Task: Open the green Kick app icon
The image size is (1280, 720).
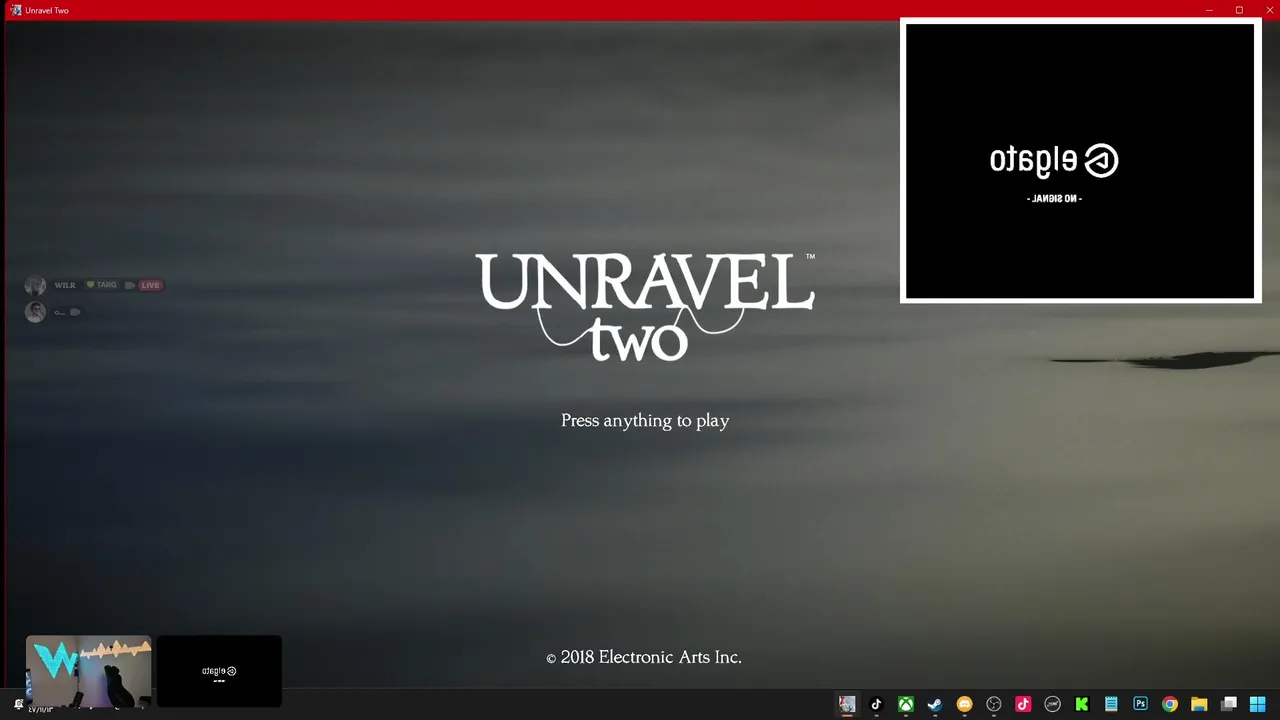Action: (x=1082, y=704)
